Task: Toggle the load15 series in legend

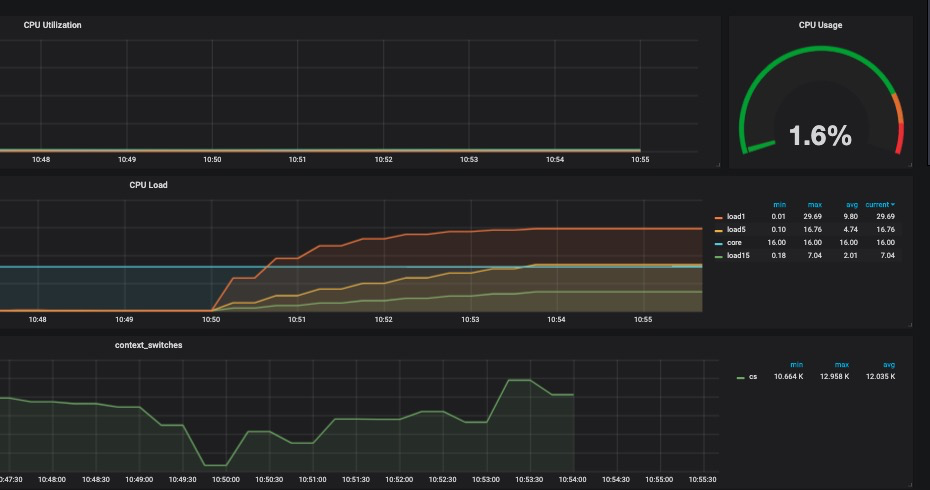Action: (x=738, y=256)
